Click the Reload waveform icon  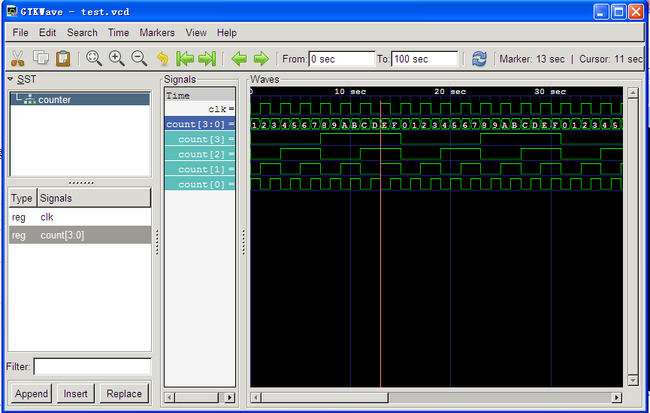coord(479,58)
